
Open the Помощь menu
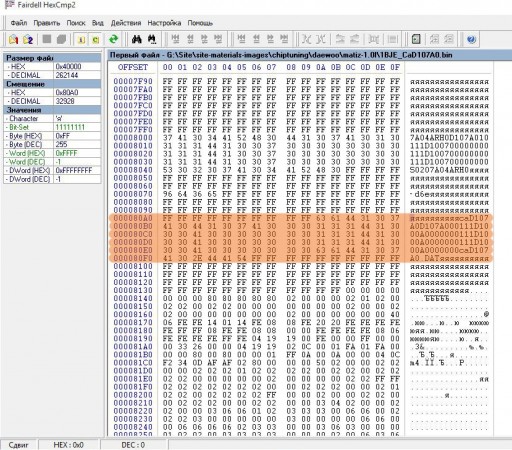coord(200,23)
